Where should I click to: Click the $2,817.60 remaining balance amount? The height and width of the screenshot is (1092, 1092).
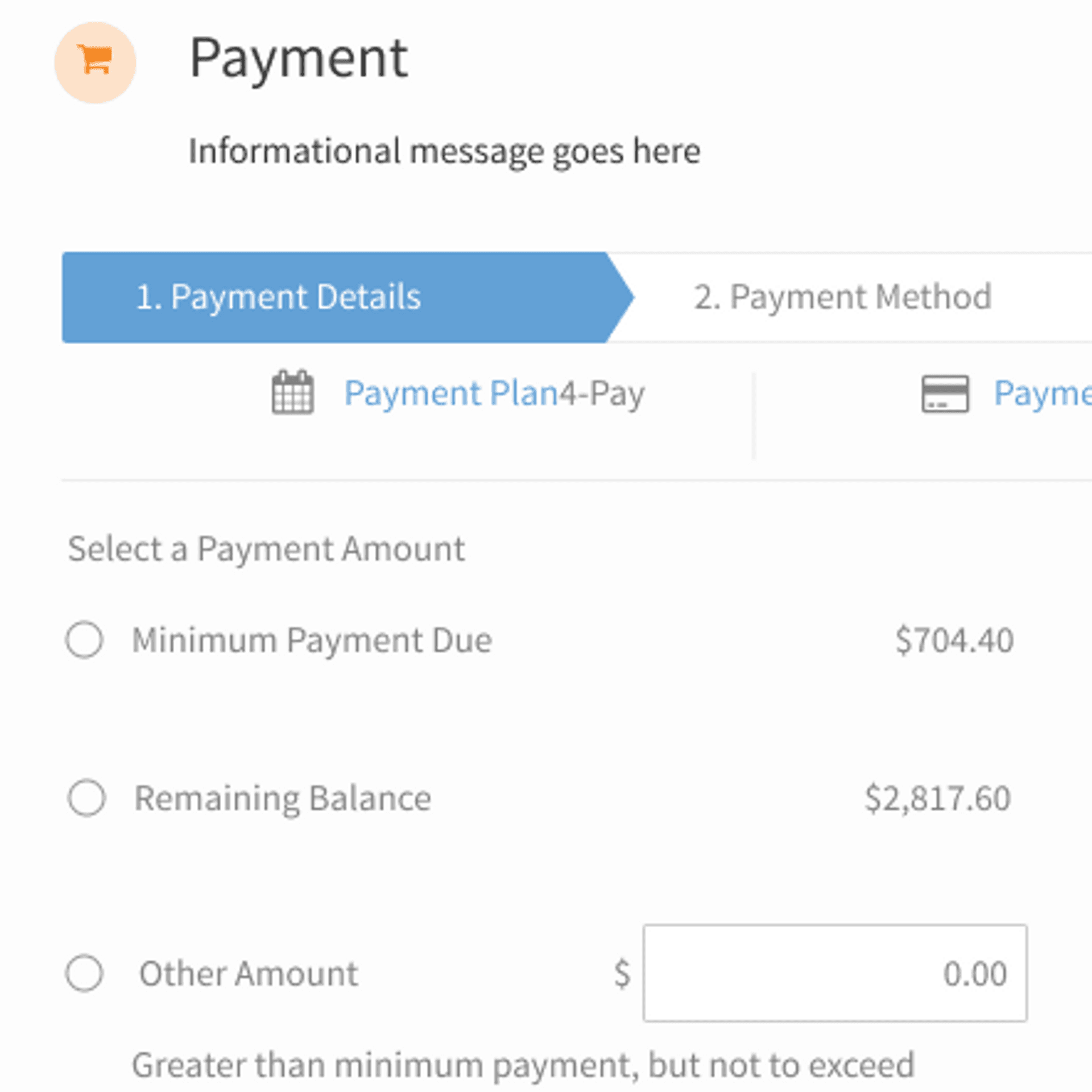(937, 798)
